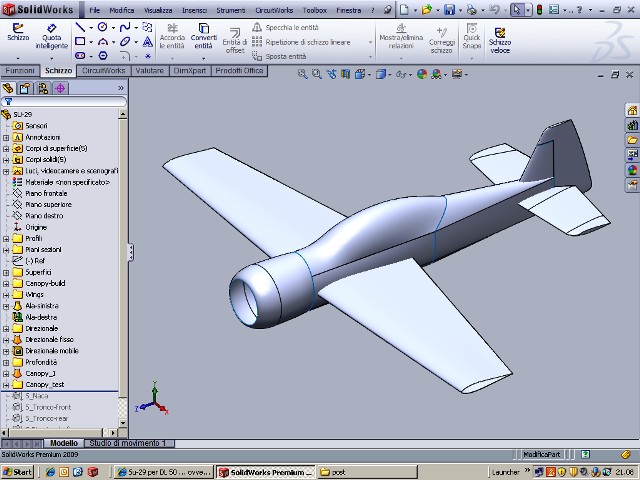Screen dimensions: 640x480
Task: Click the Windows Start button
Action: pyautogui.click(x=17, y=471)
